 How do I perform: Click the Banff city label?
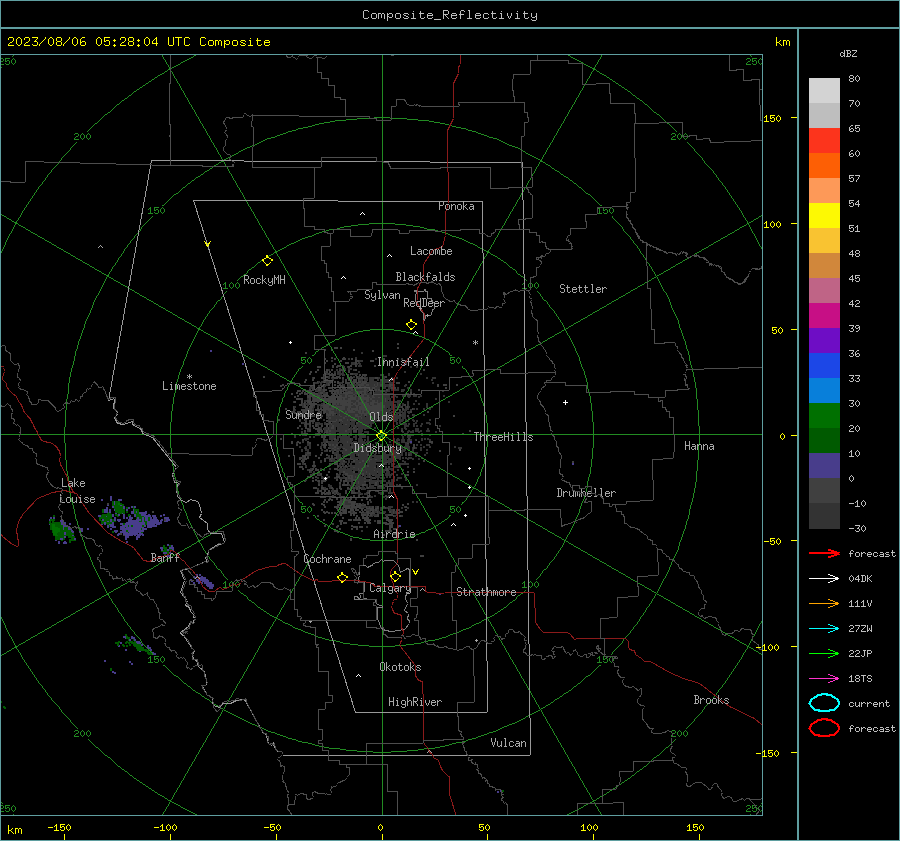click(x=165, y=557)
